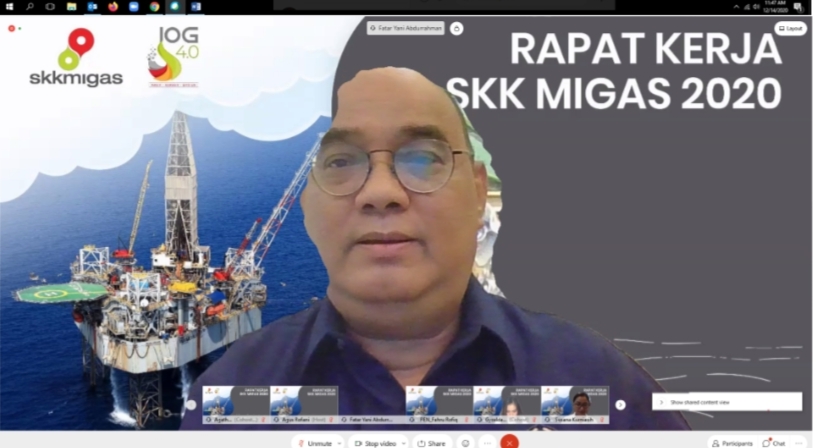
Task: Open panel options ellipsis beside Chat
Action: pyautogui.click(x=799, y=443)
